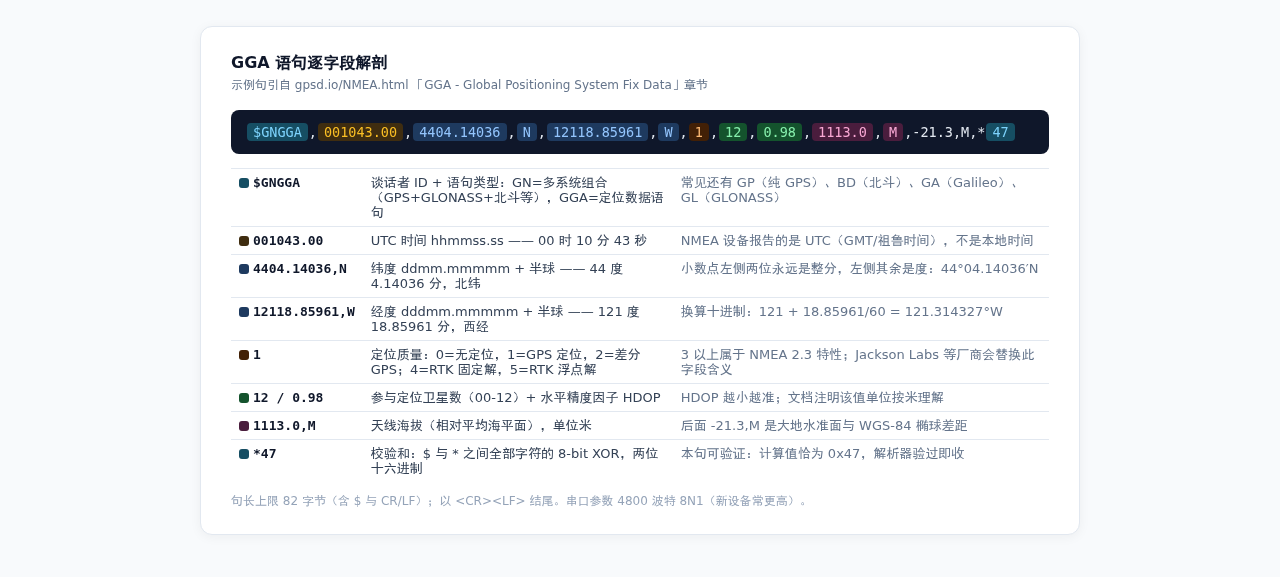Image resolution: width=1280 pixels, height=577 pixels.
Task: Click the 12 / 0.98 field label
Action: (x=288, y=398)
